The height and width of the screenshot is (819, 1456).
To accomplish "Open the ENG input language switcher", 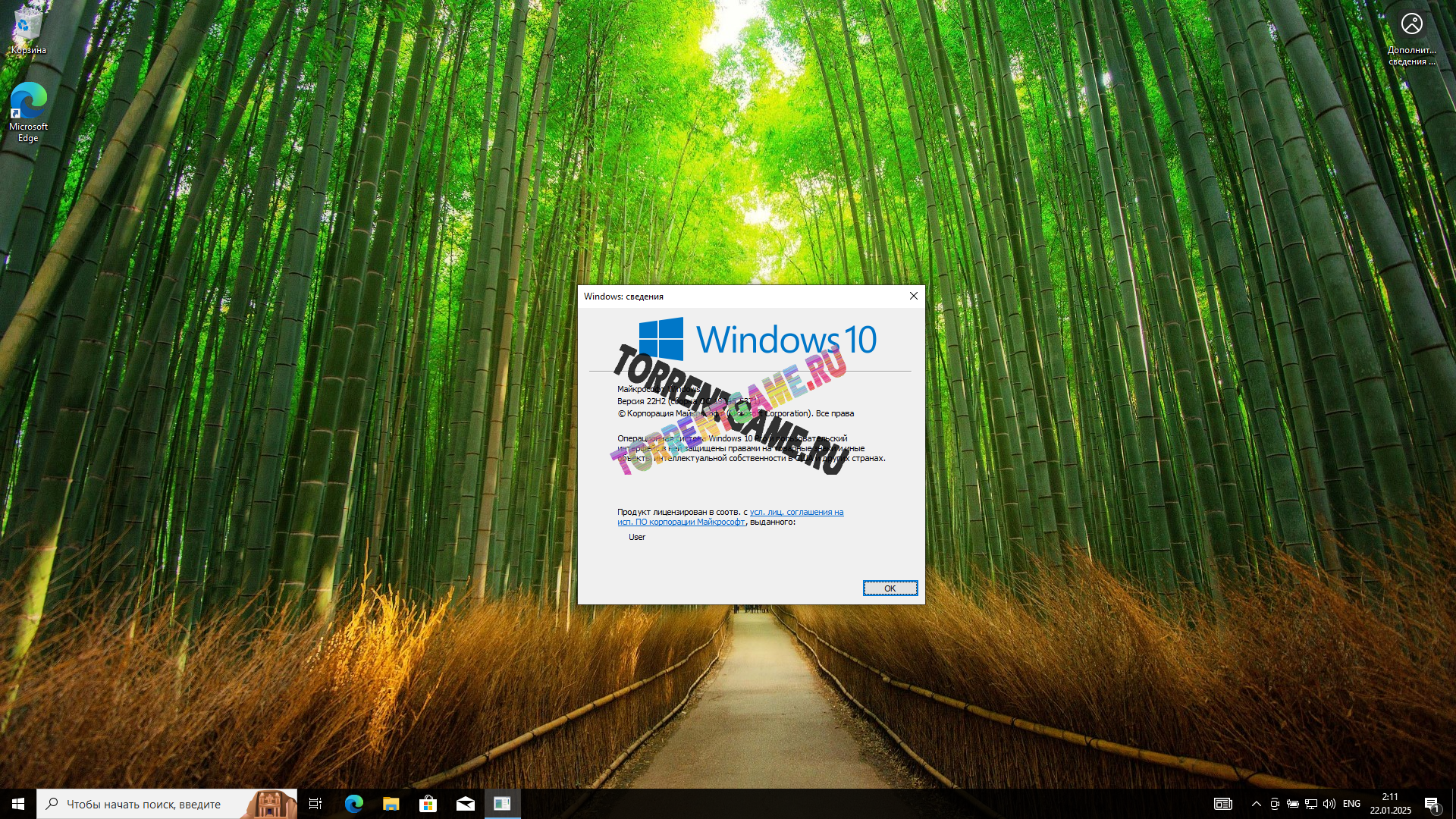I will pyautogui.click(x=1351, y=804).
